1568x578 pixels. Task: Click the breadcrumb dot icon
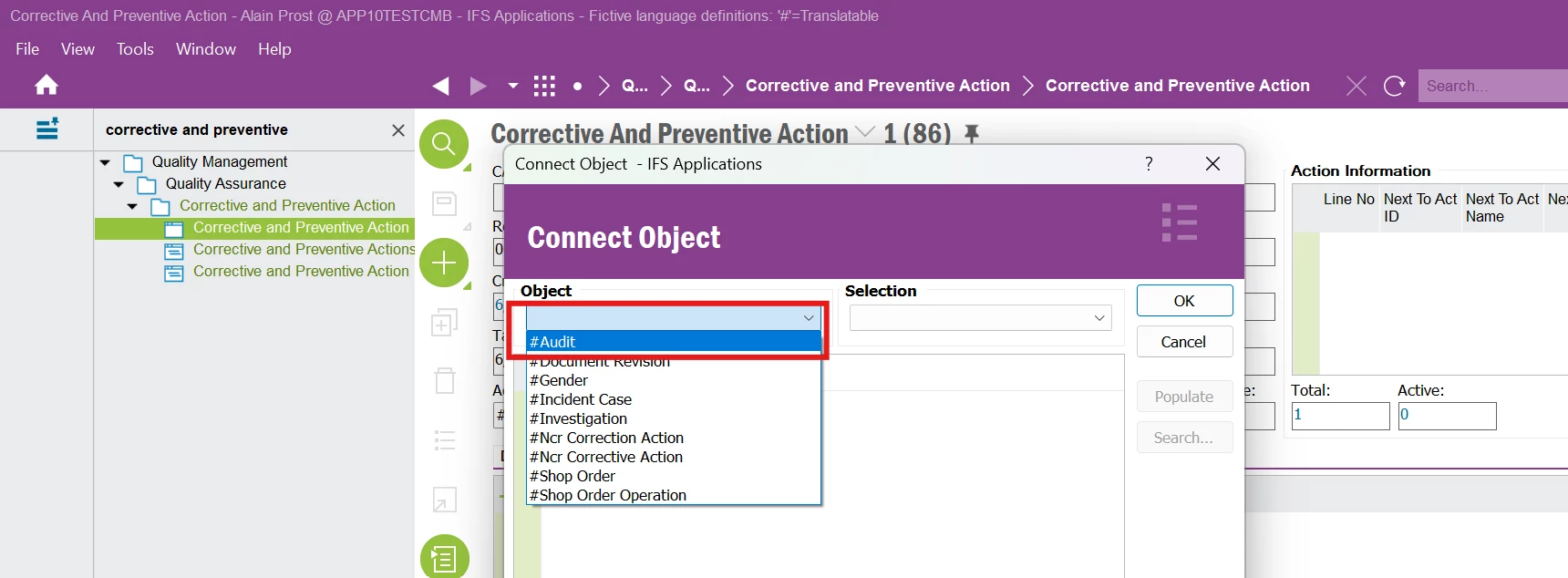[577, 86]
